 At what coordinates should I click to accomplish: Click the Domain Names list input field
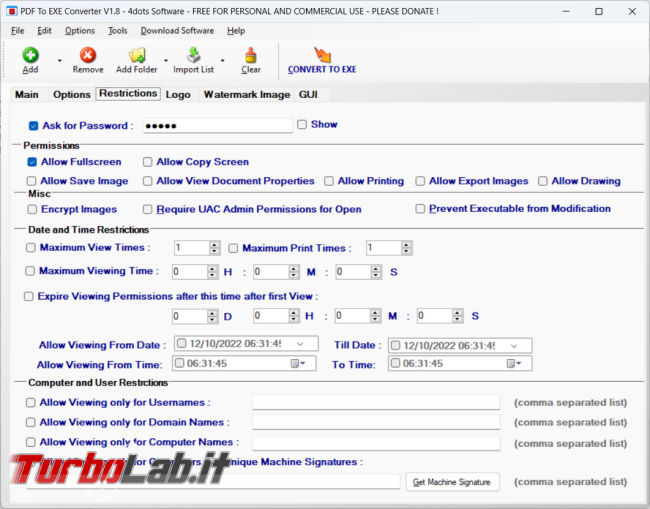click(x=376, y=422)
